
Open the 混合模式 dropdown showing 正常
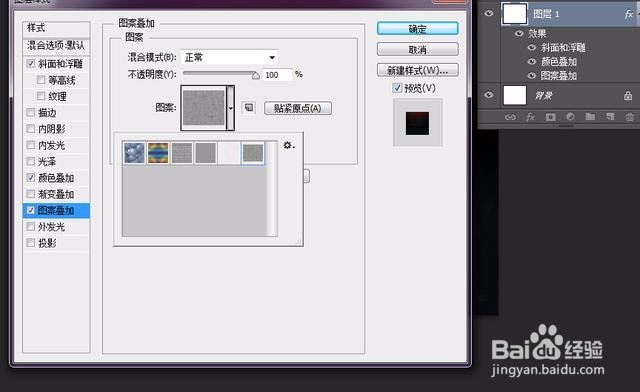click(229, 57)
